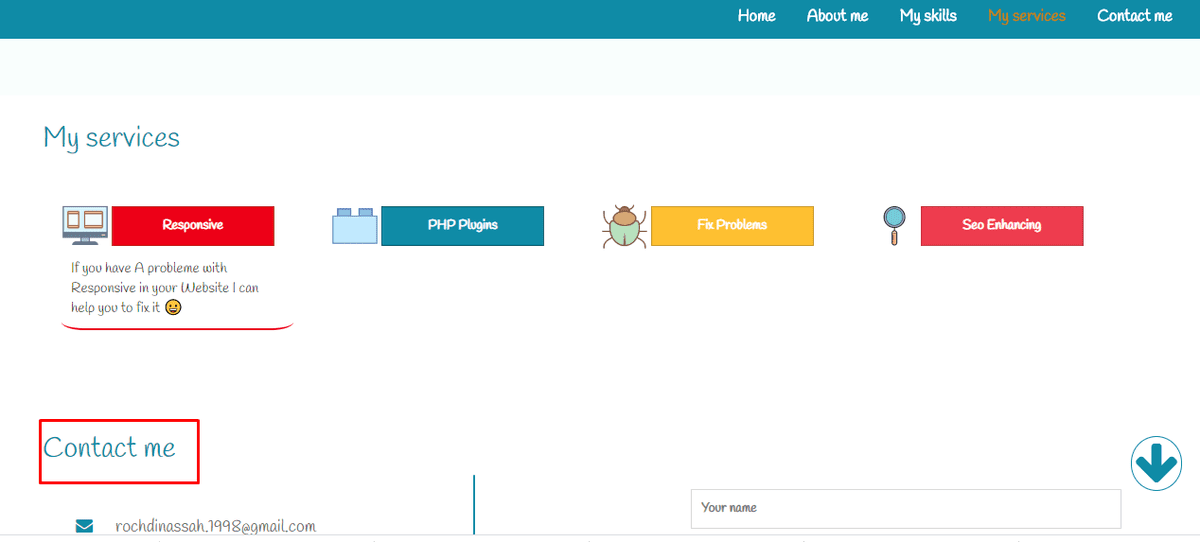Open the red Responsive service button
The image size is (1200, 542).
[193, 226]
